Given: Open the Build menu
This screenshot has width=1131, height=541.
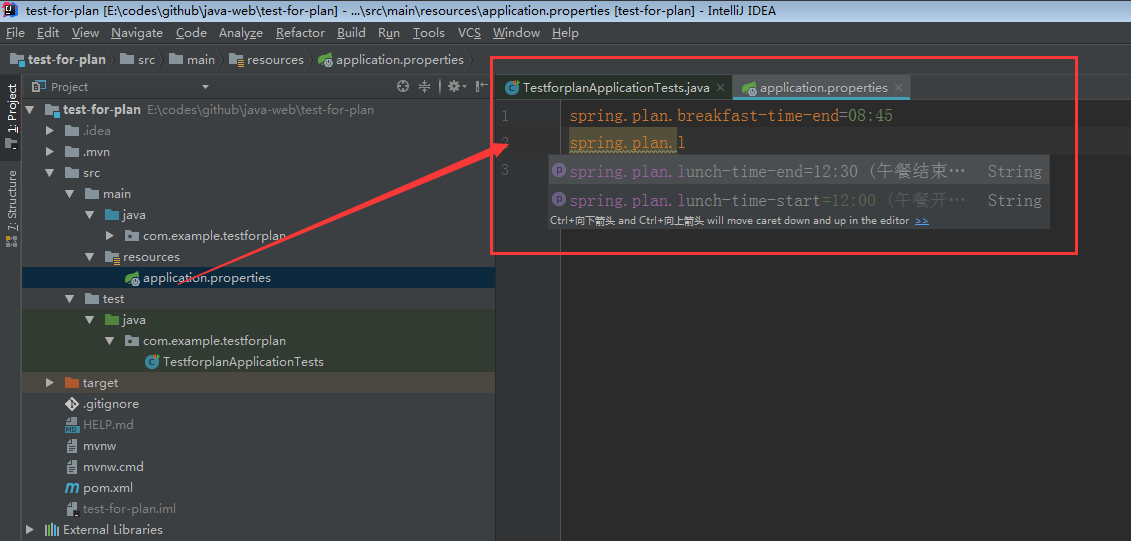Looking at the screenshot, I should click(x=351, y=32).
